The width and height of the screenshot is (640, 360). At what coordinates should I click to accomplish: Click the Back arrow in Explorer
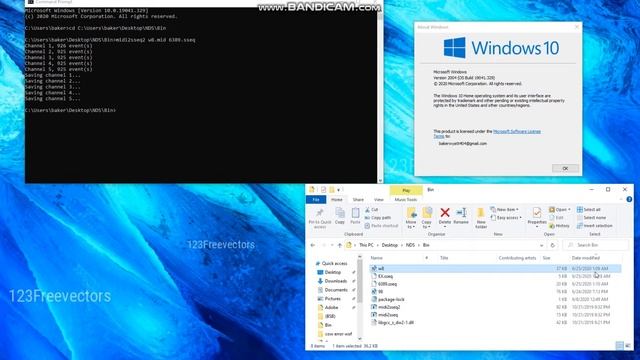(x=313, y=245)
